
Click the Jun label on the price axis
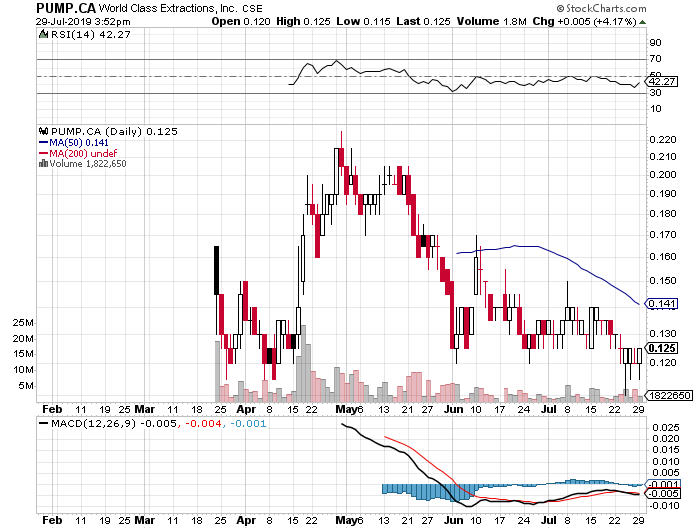(454, 409)
